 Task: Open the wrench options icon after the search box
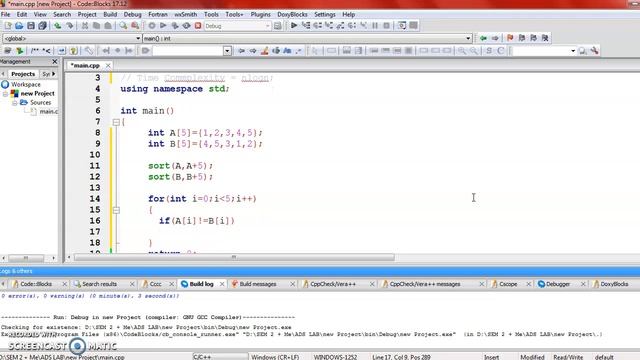pos(594,51)
